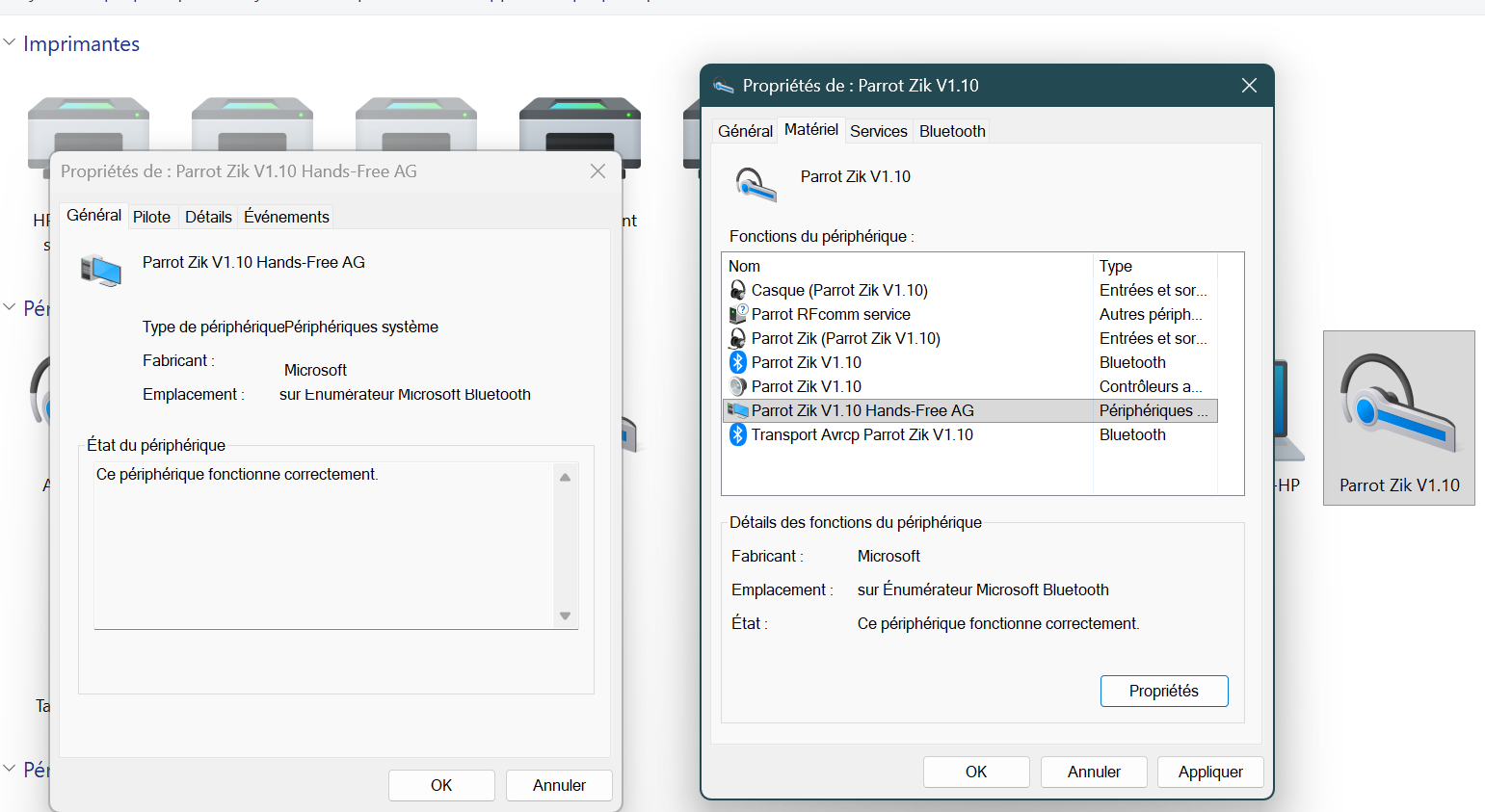Image resolution: width=1485 pixels, height=812 pixels.
Task: Select 'Casque (Parrot Zik V1.10)' row text
Action: [839, 290]
